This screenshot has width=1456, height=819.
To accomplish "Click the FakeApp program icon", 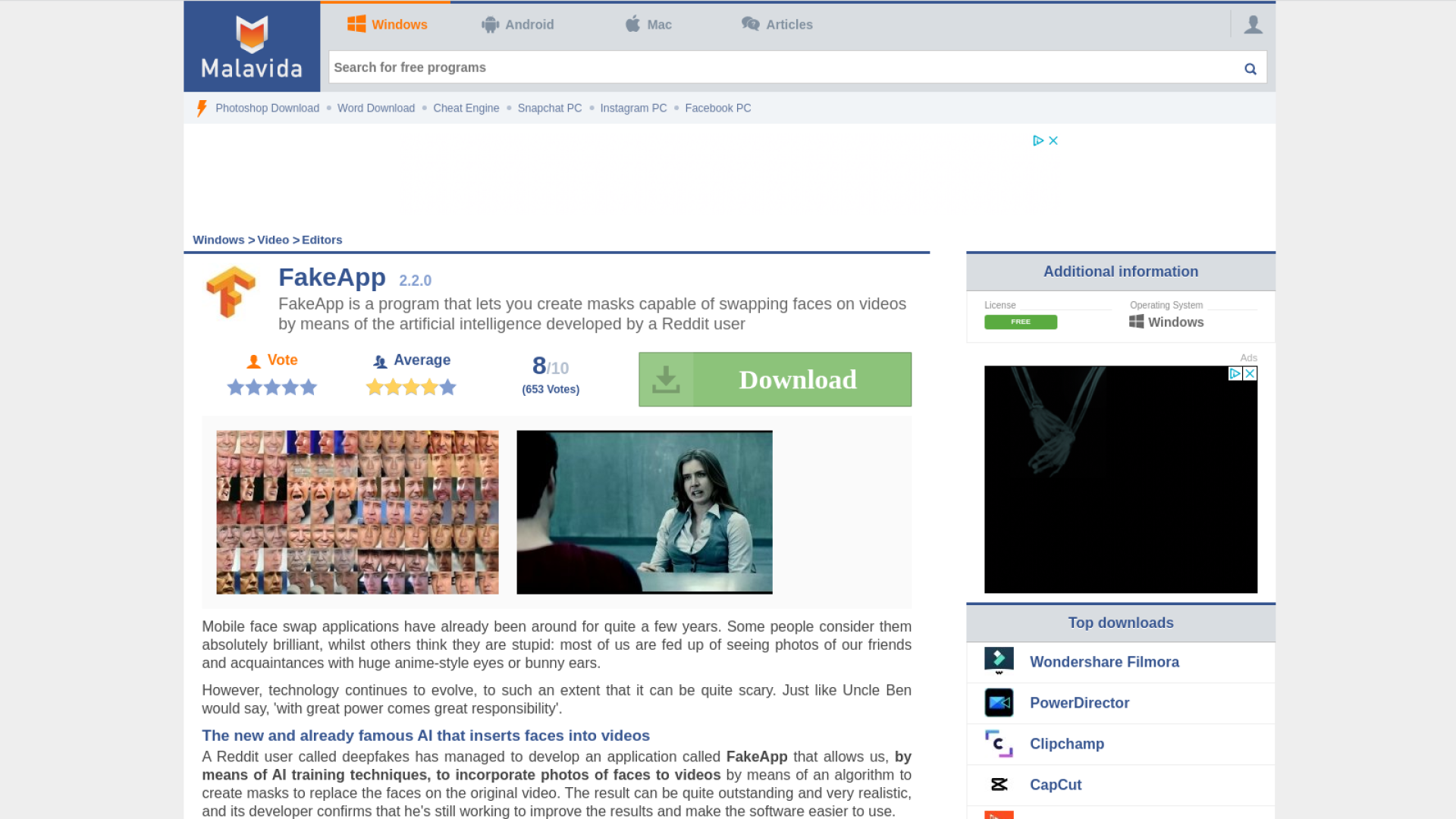I will click(231, 292).
